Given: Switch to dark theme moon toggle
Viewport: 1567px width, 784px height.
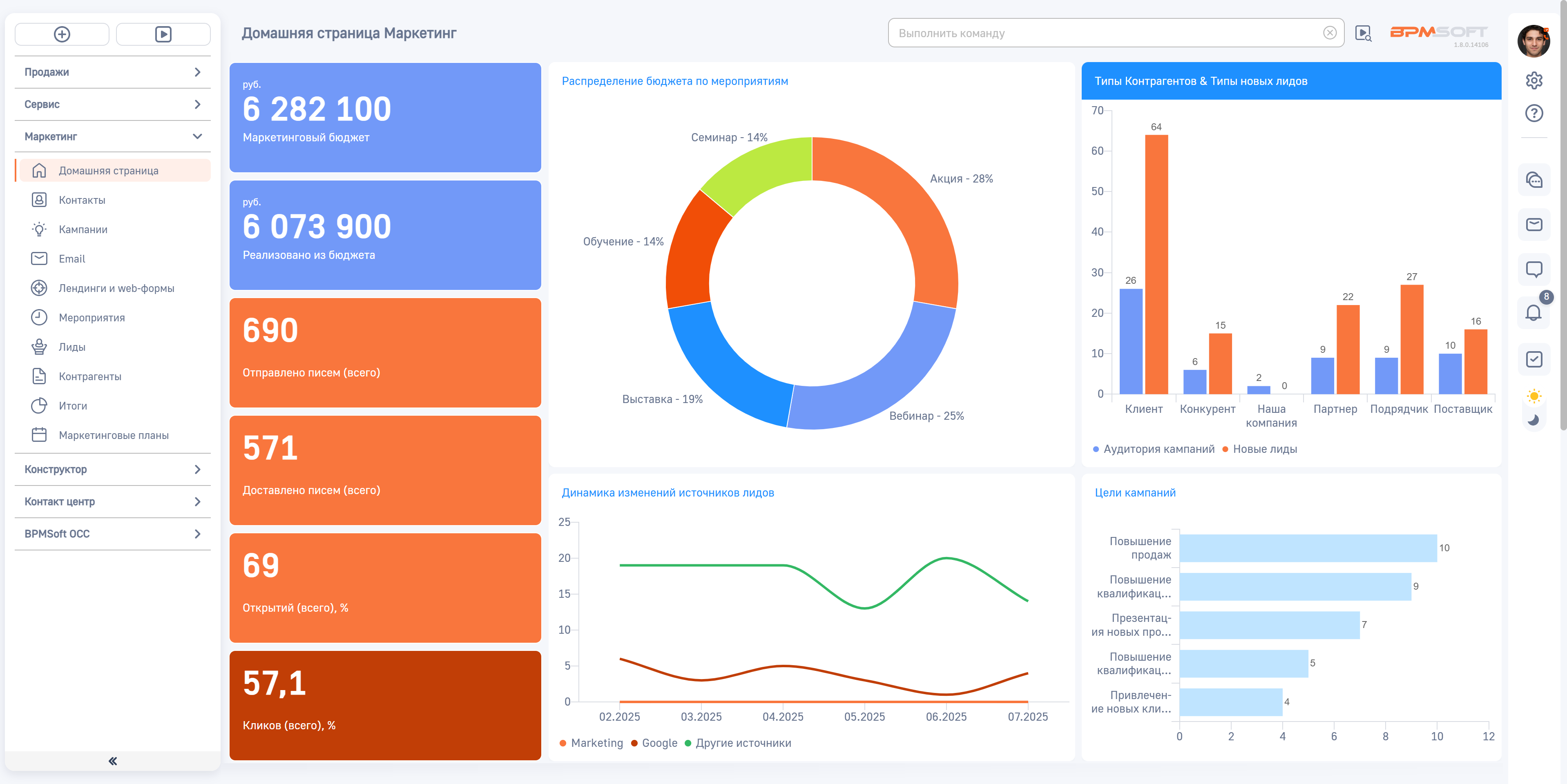Looking at the screenshot, I should pyautogui.click(x=1534, y=420).
